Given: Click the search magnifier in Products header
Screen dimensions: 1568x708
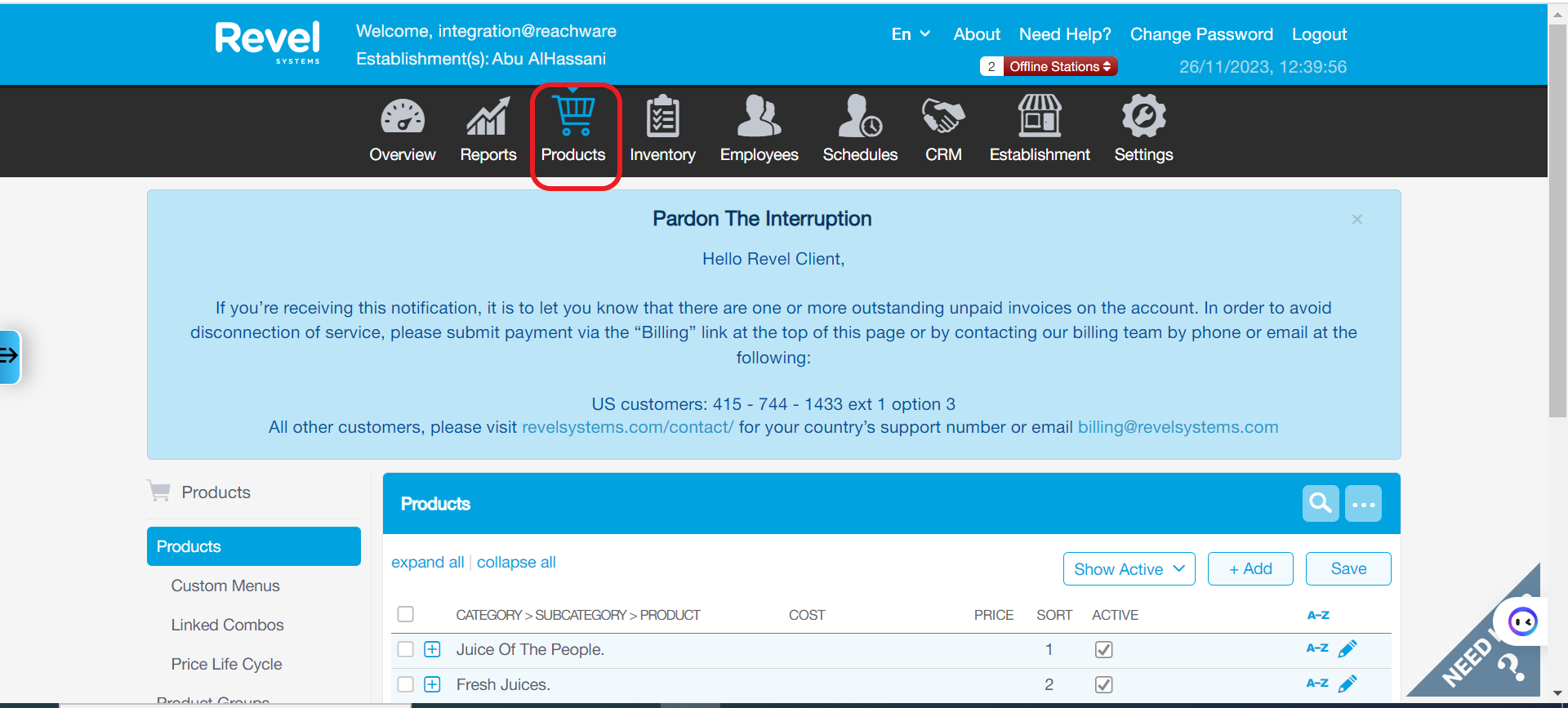Looking at the screenshot, I should tap(1321, 503).
